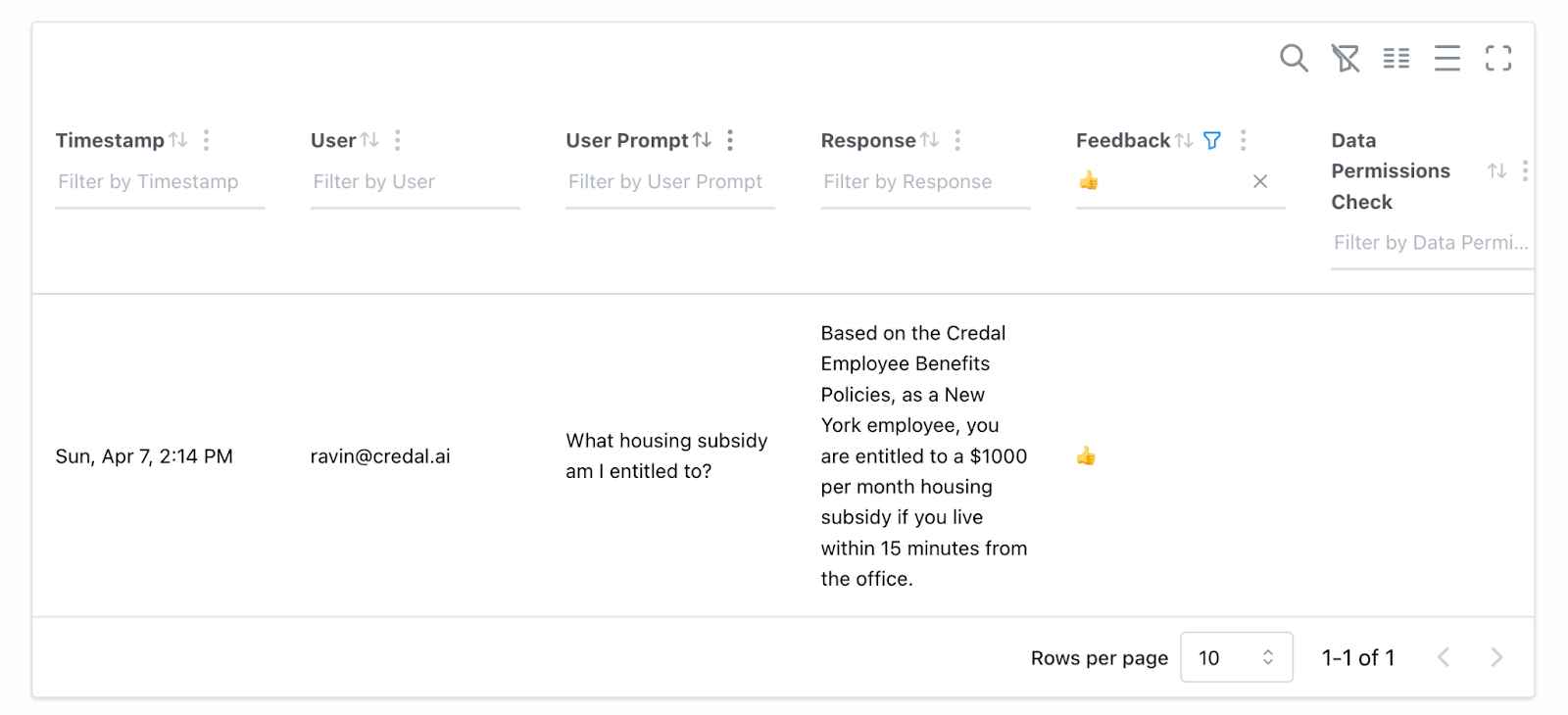Go to previous page arrow
Image resolution: width=1568 pixels, height=715 pixels.
click(x=1444, y=657)
